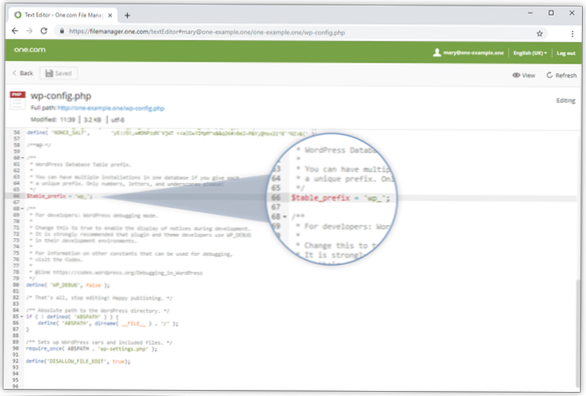
Task: Click the require_once ABSPATH wp-settings.php line
Action: pos(92,349)
